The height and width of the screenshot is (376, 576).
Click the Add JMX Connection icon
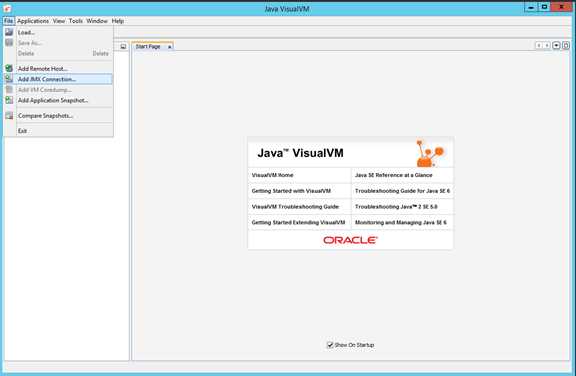click(x=9, y=79)
